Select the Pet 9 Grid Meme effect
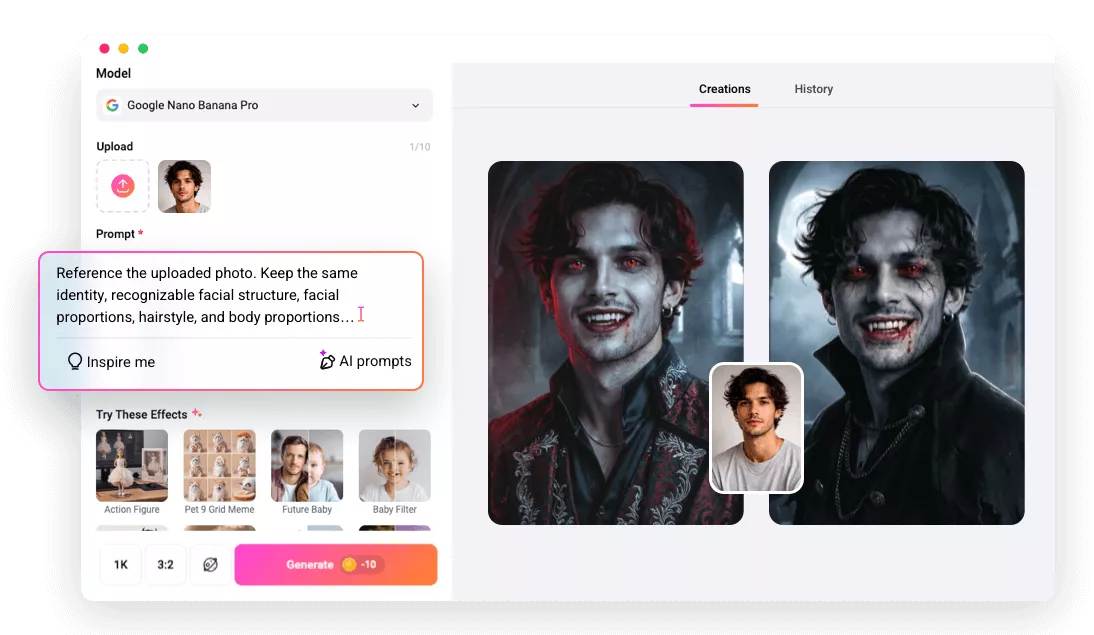 [219, 465]
